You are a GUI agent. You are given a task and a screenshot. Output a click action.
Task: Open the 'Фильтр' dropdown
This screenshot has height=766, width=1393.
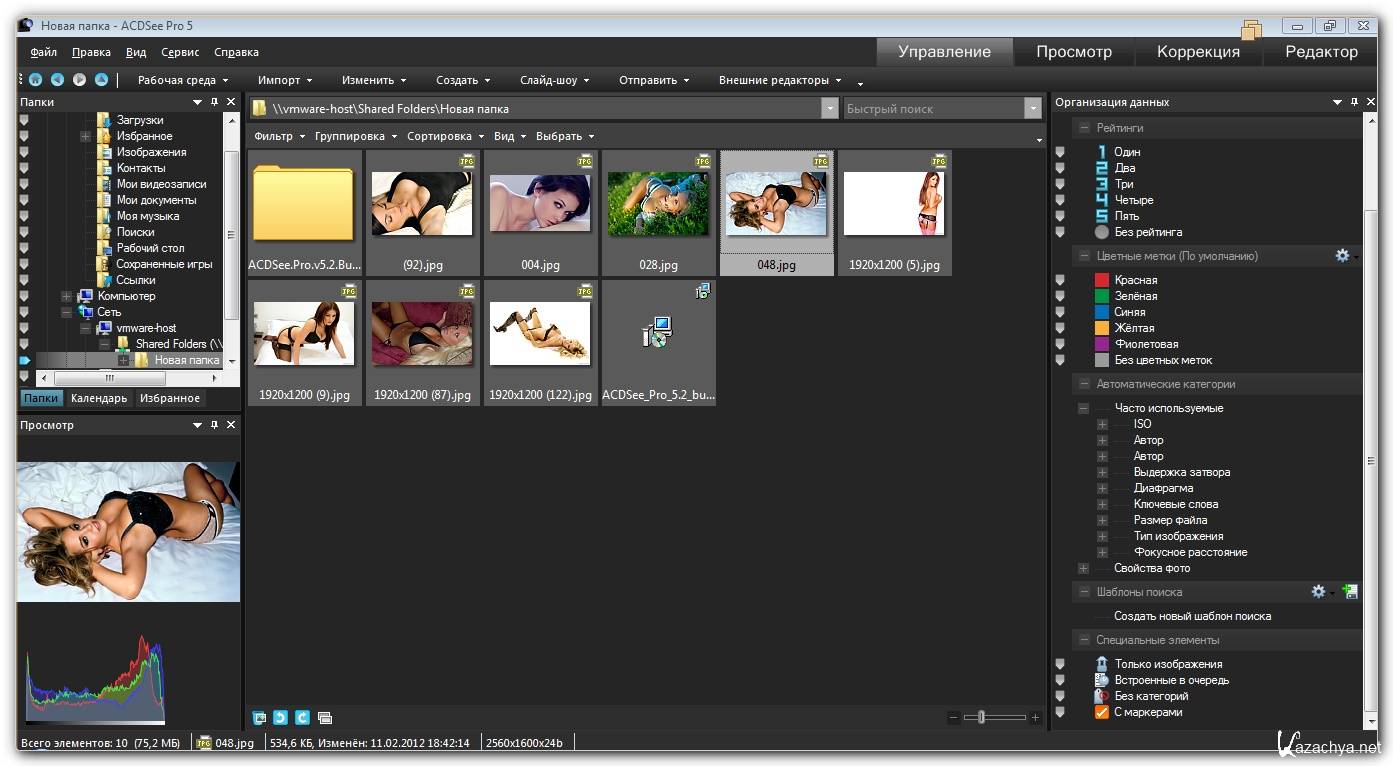[x=280, y=136]
